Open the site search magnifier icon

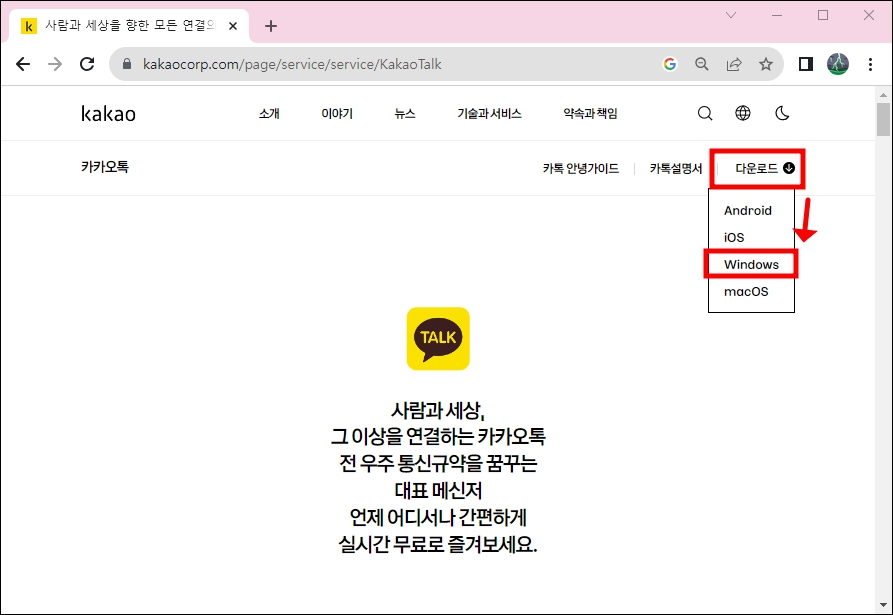pos(705,113)
